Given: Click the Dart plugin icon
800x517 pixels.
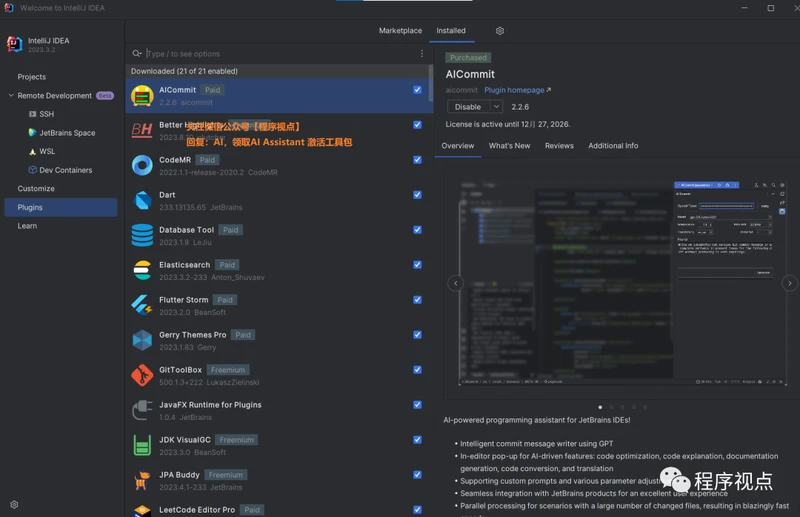Looking at the screenshot, I should [142, 201].
